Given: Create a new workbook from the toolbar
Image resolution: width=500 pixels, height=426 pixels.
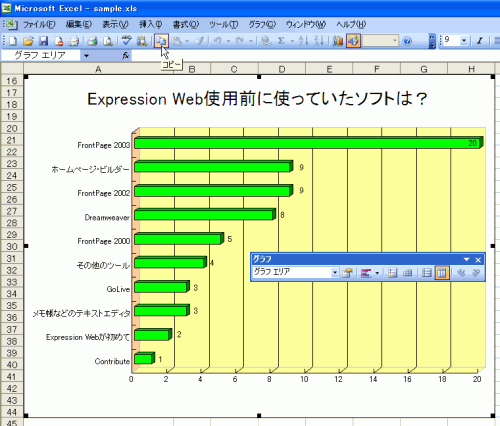Looking at the screenshot, I should click(13, 41).
